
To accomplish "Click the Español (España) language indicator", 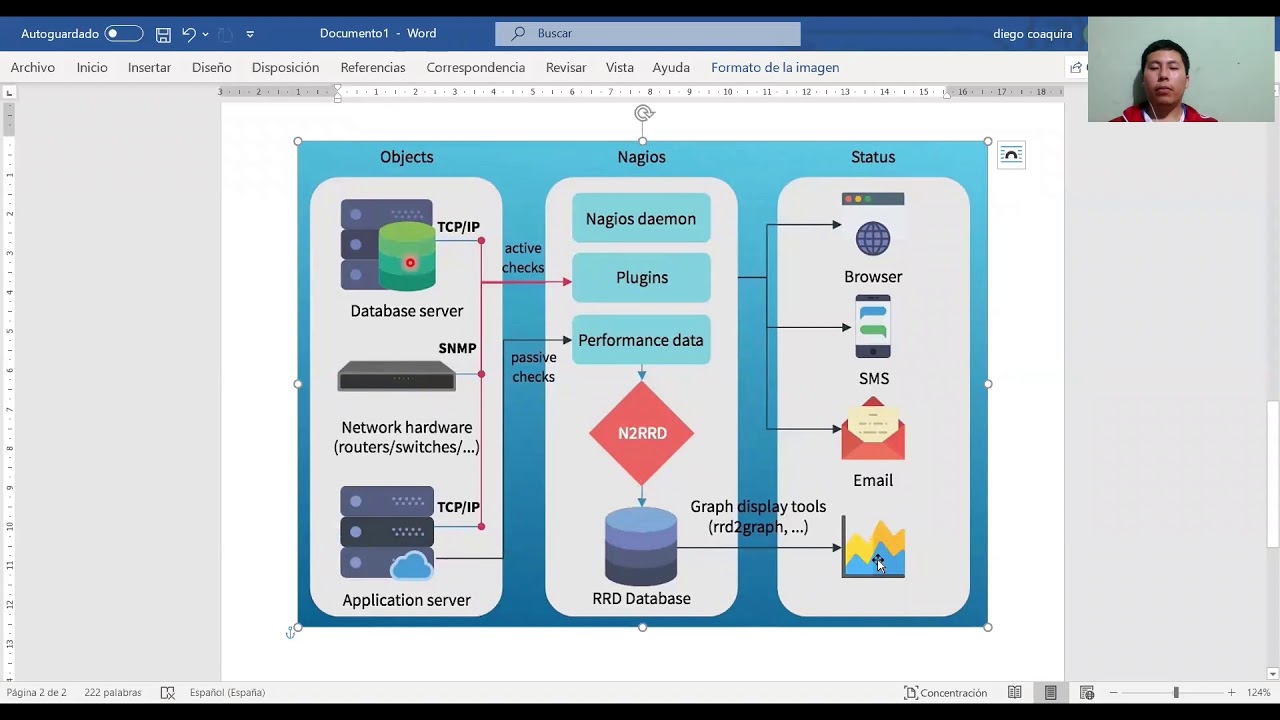I will tap(227, 692).
